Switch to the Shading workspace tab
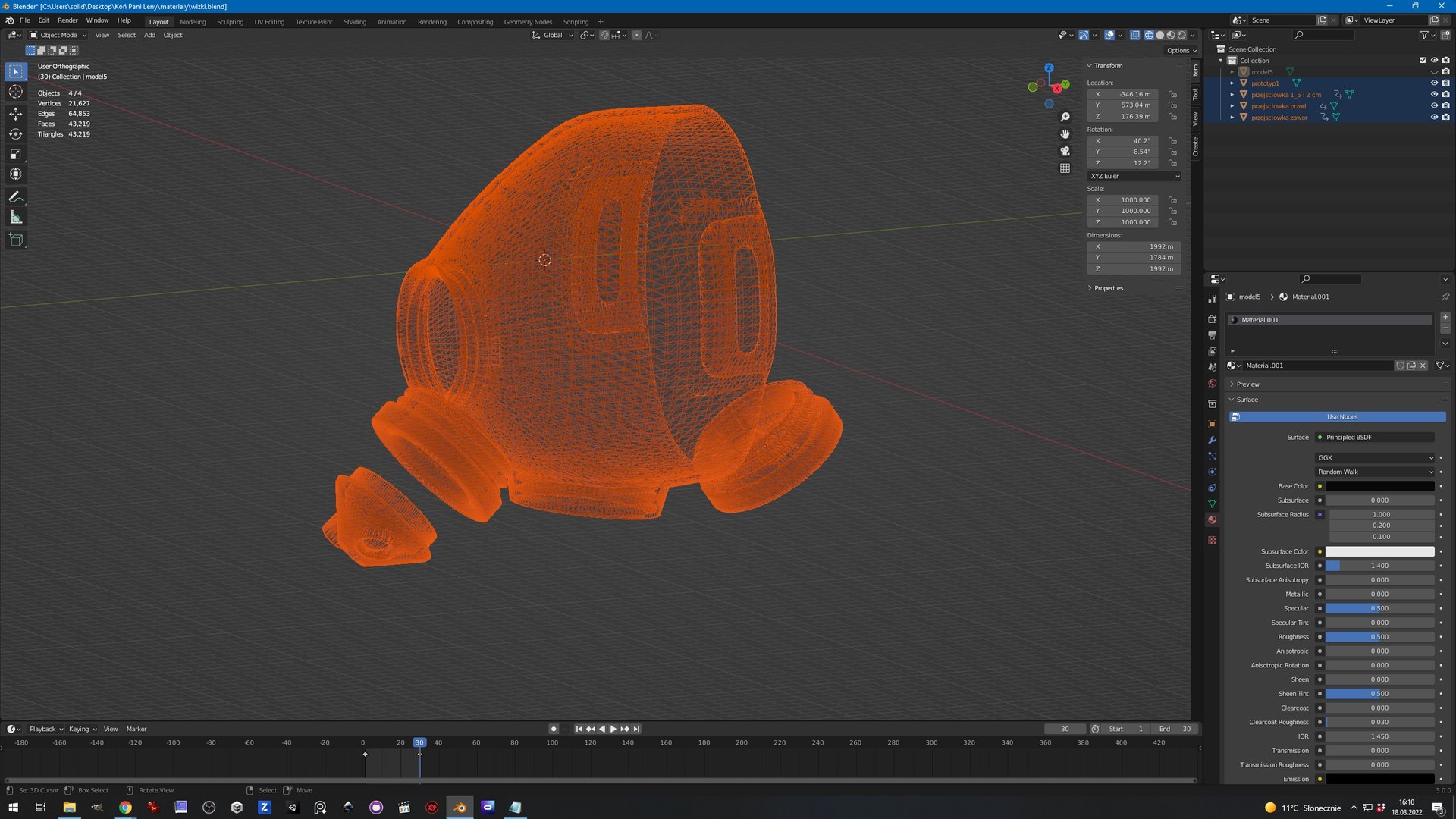Viewport: 1456px width, 819px height. [354, 22]
